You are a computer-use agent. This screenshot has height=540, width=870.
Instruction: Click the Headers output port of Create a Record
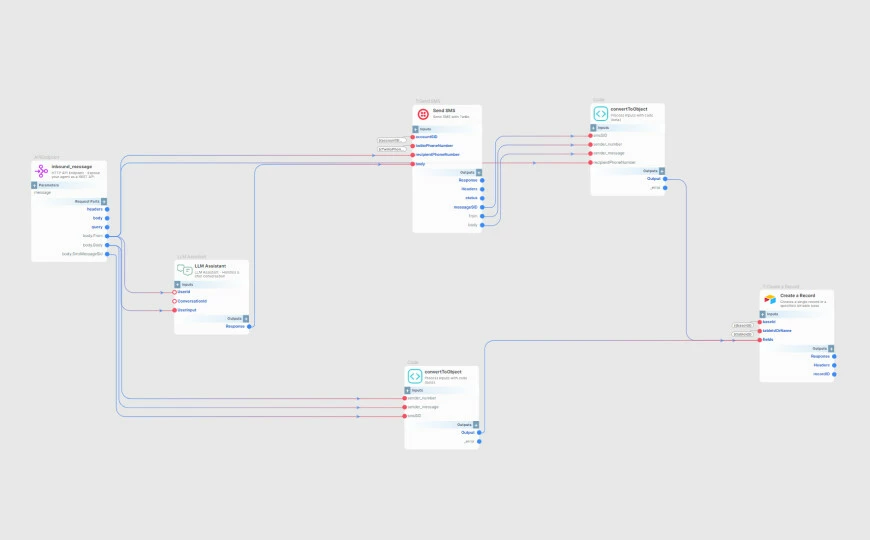(834, 365)
